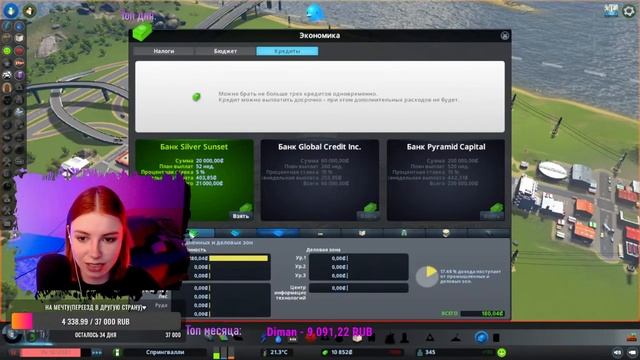Screen dimensions: 640x360
Task: Click the Банк Global Credit Inc. heading
Action: [320, 147]
